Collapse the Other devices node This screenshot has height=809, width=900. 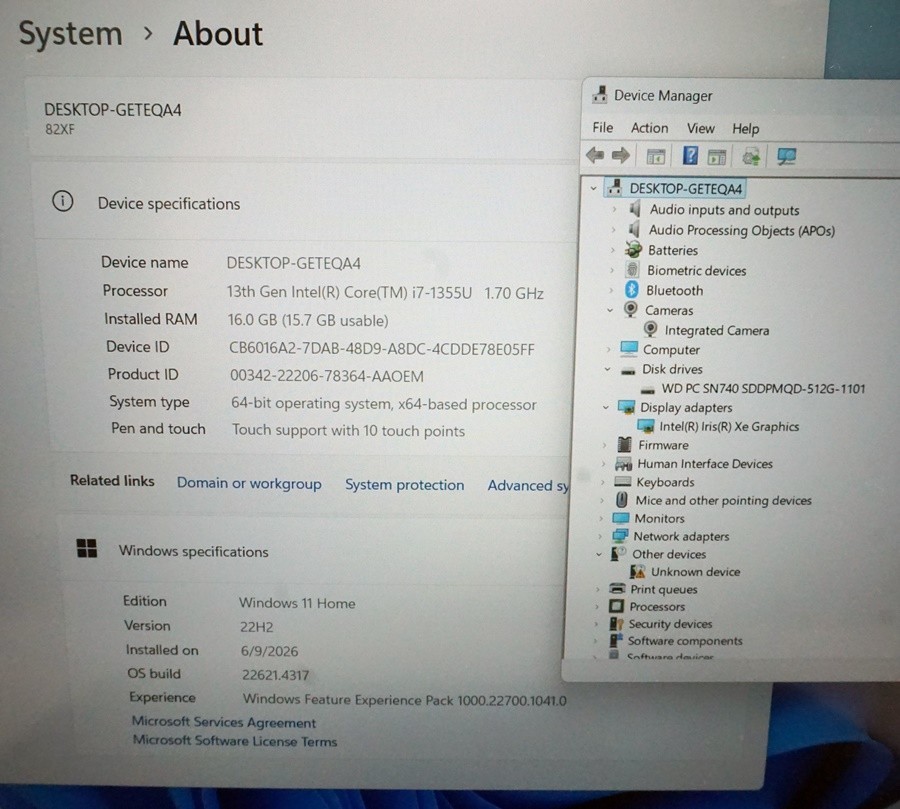599,554
